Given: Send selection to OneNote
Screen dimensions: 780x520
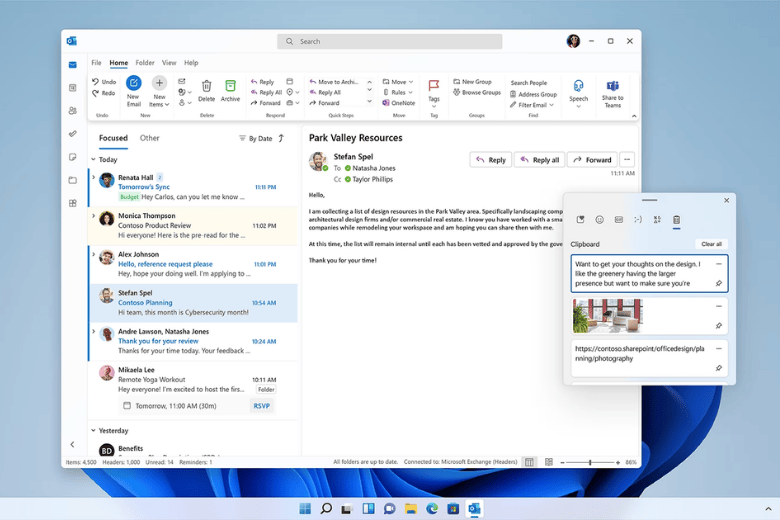Looking at the screenshot, I should 398,103.
